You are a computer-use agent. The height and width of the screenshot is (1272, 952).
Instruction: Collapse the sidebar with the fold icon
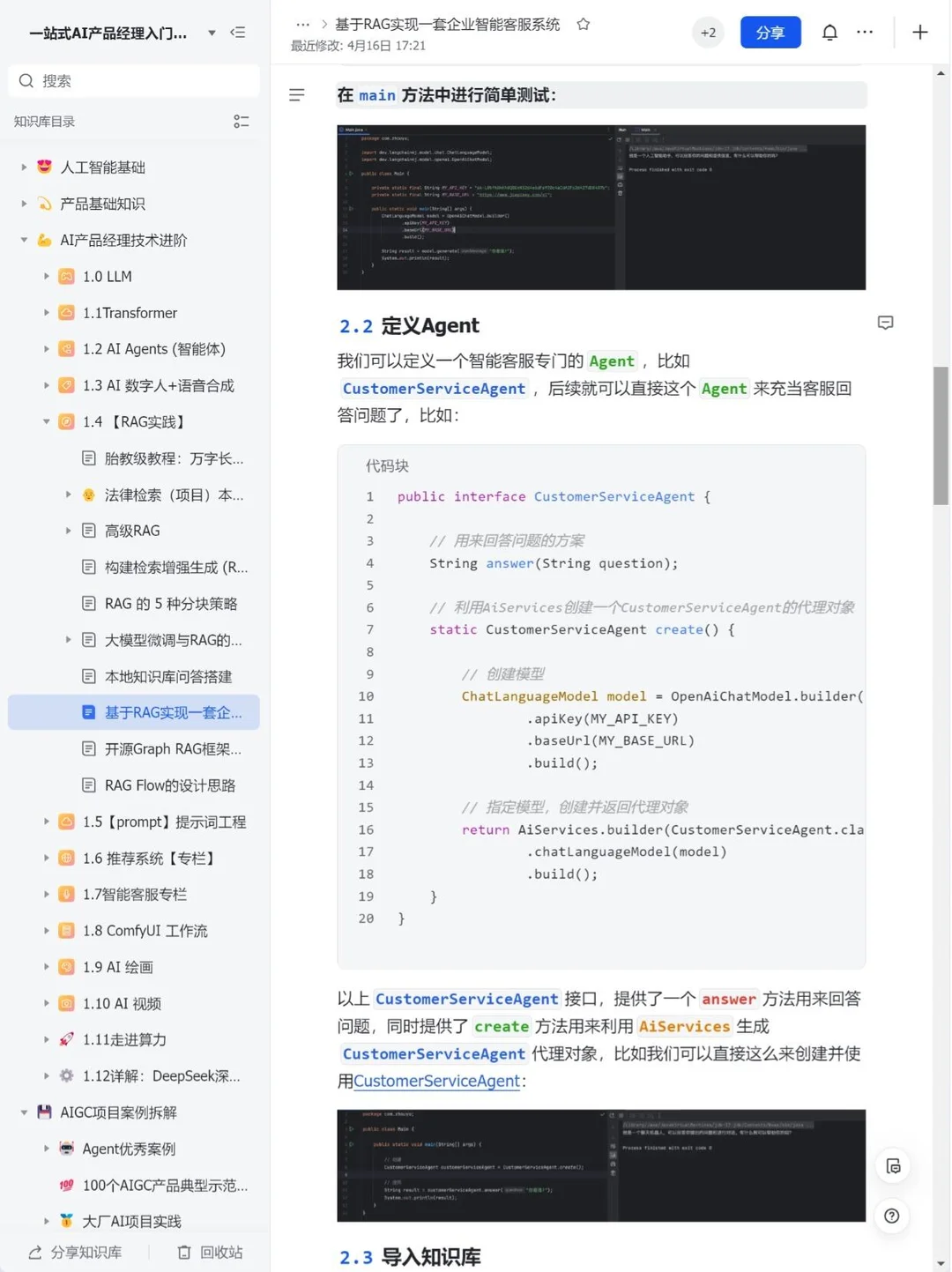coord(238,33)
